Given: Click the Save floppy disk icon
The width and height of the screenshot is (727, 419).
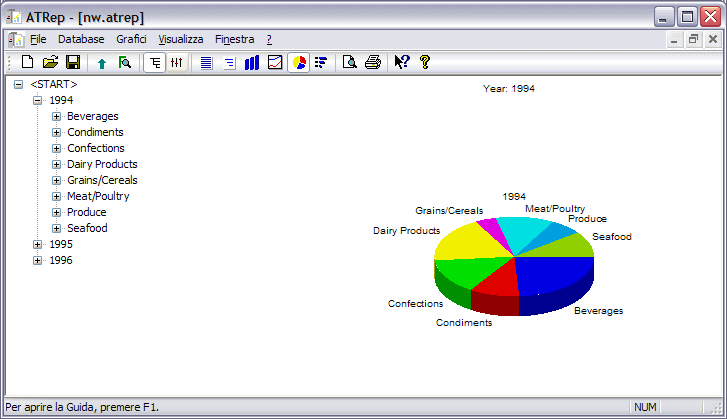Looking at the screenshot, I should [73, 62].
